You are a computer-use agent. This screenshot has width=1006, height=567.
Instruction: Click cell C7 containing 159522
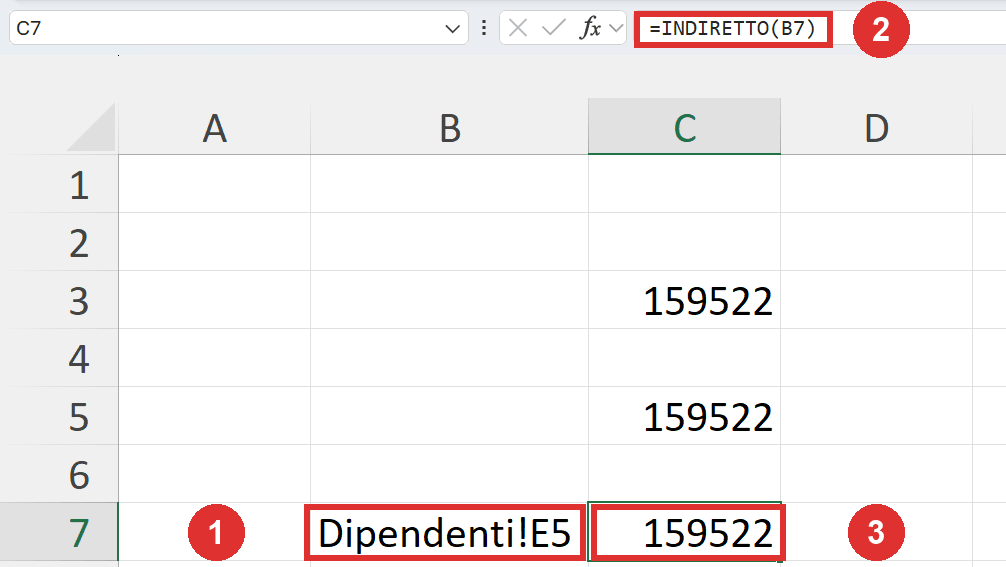pos(685,532)
